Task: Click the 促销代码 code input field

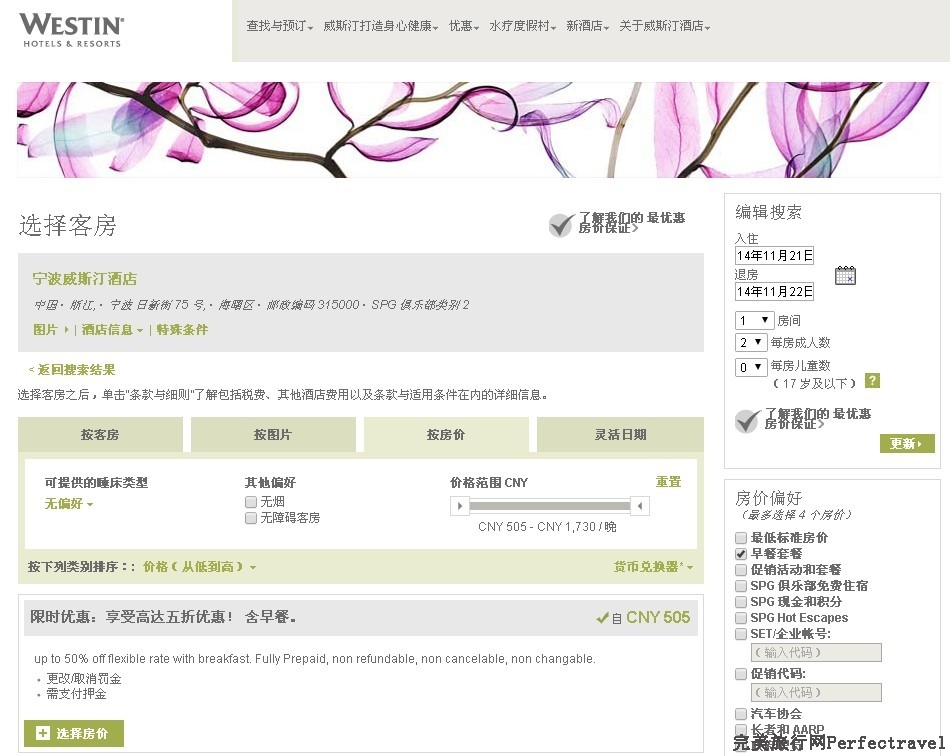Action: (816, 692)
